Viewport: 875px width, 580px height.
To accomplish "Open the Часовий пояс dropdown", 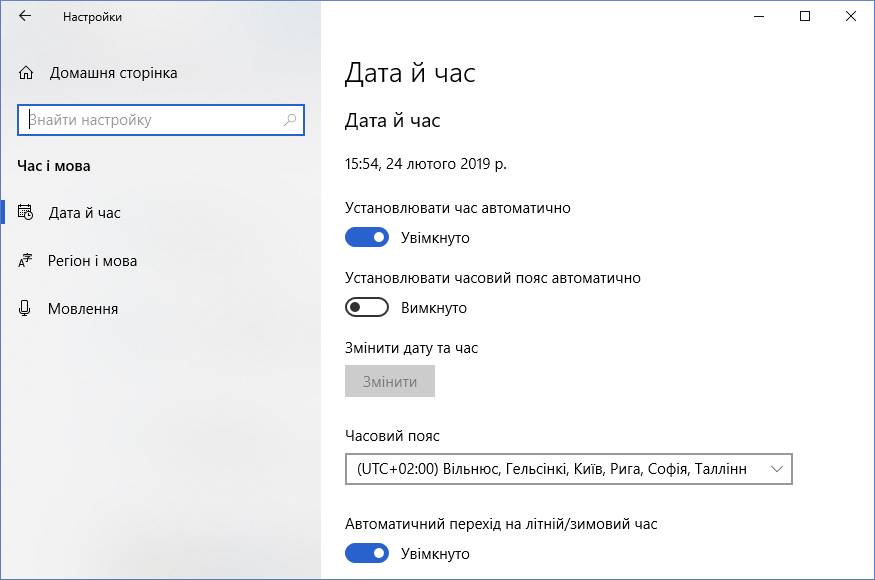I will click(569, 469).
